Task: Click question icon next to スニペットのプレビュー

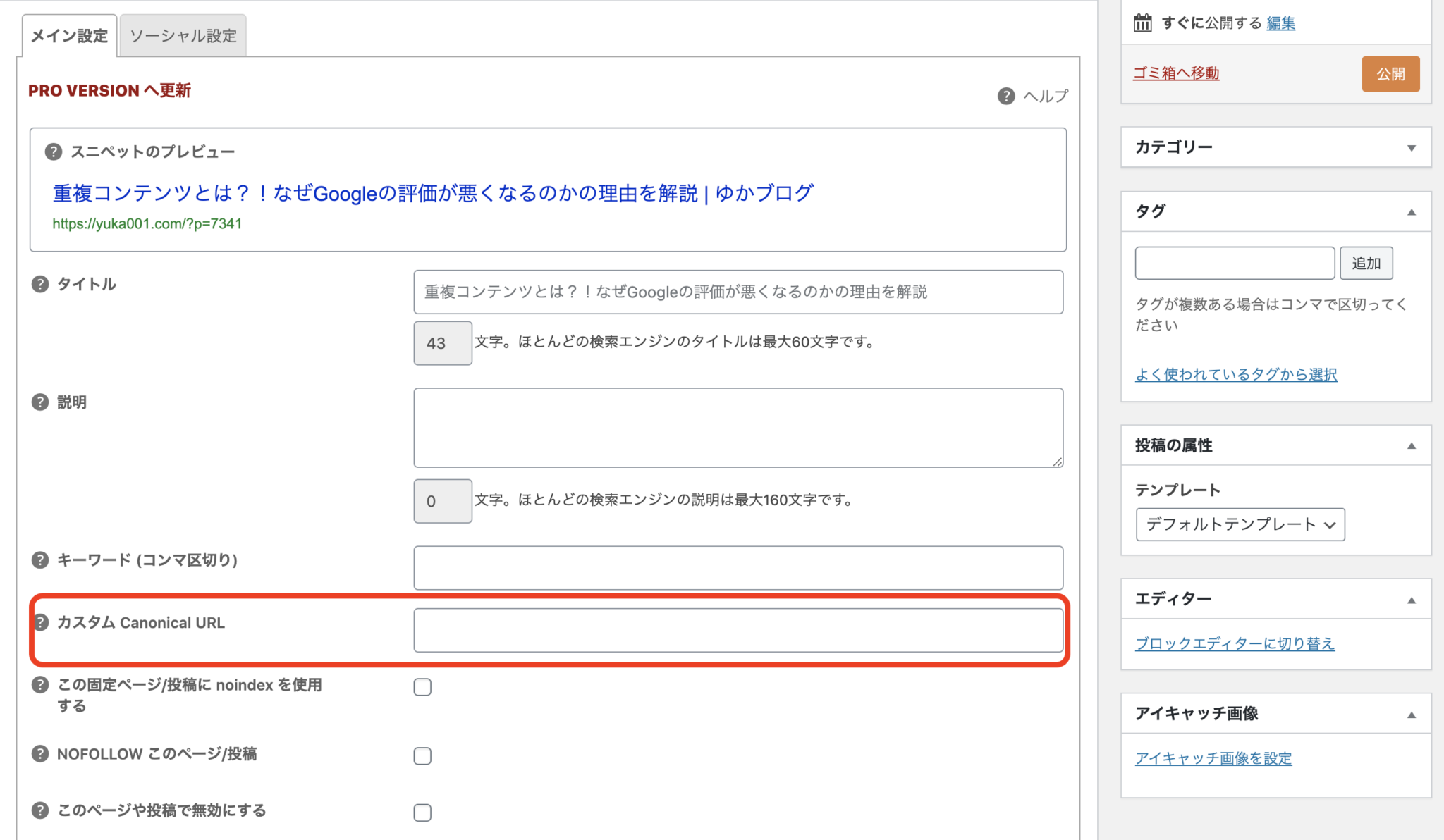Action: pos(53,152)
